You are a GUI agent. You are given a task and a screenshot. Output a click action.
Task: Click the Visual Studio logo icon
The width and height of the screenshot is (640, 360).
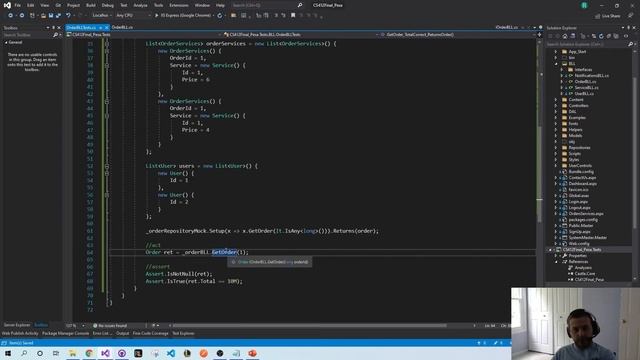click(7, 5)
